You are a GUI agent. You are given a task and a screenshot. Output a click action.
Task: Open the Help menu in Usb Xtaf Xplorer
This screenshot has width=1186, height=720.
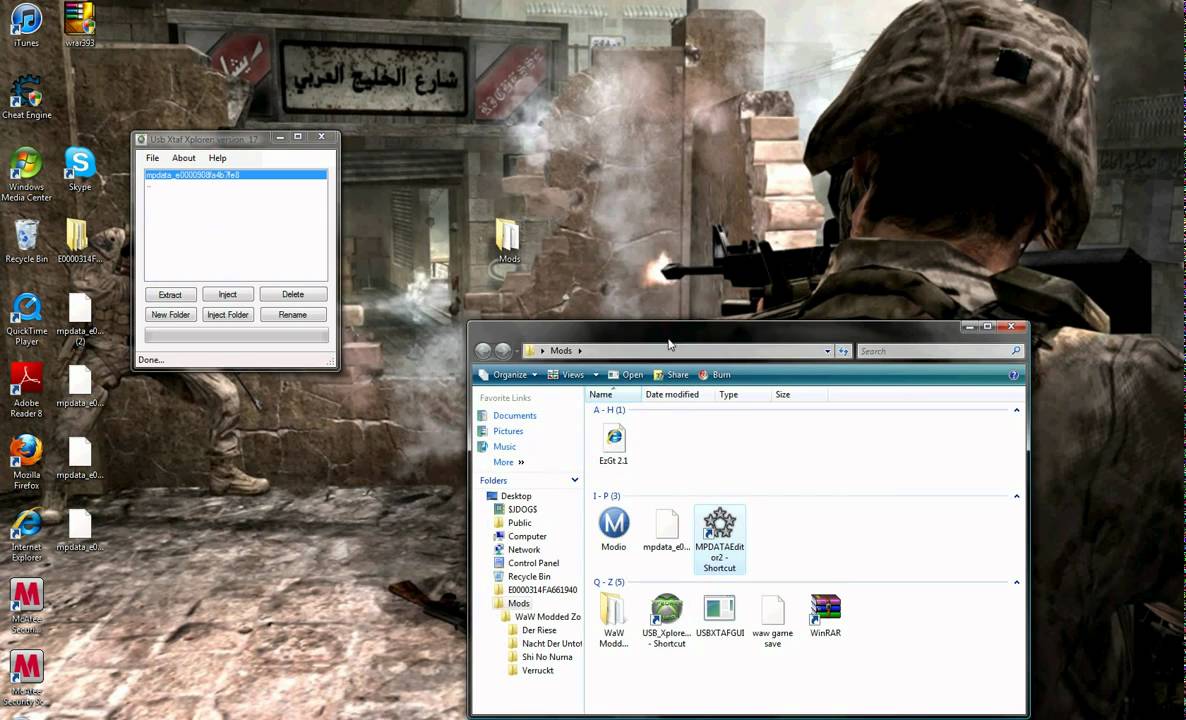[217, 158]
